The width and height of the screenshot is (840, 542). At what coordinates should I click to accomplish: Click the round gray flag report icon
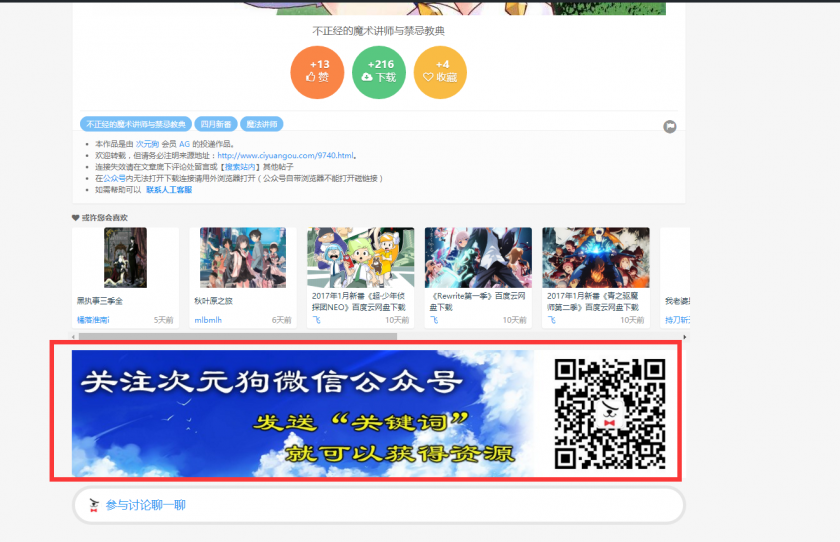670,127
